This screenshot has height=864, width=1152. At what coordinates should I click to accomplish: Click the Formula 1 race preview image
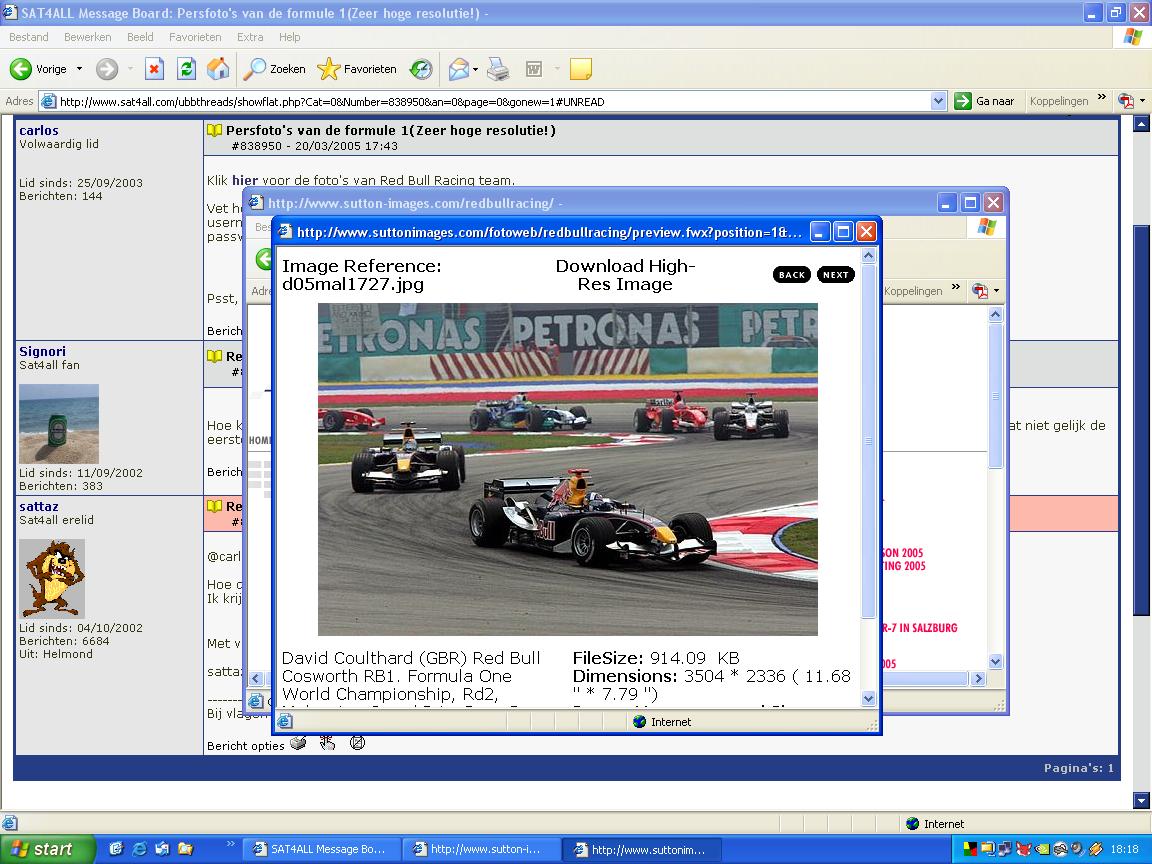[567, 469]
